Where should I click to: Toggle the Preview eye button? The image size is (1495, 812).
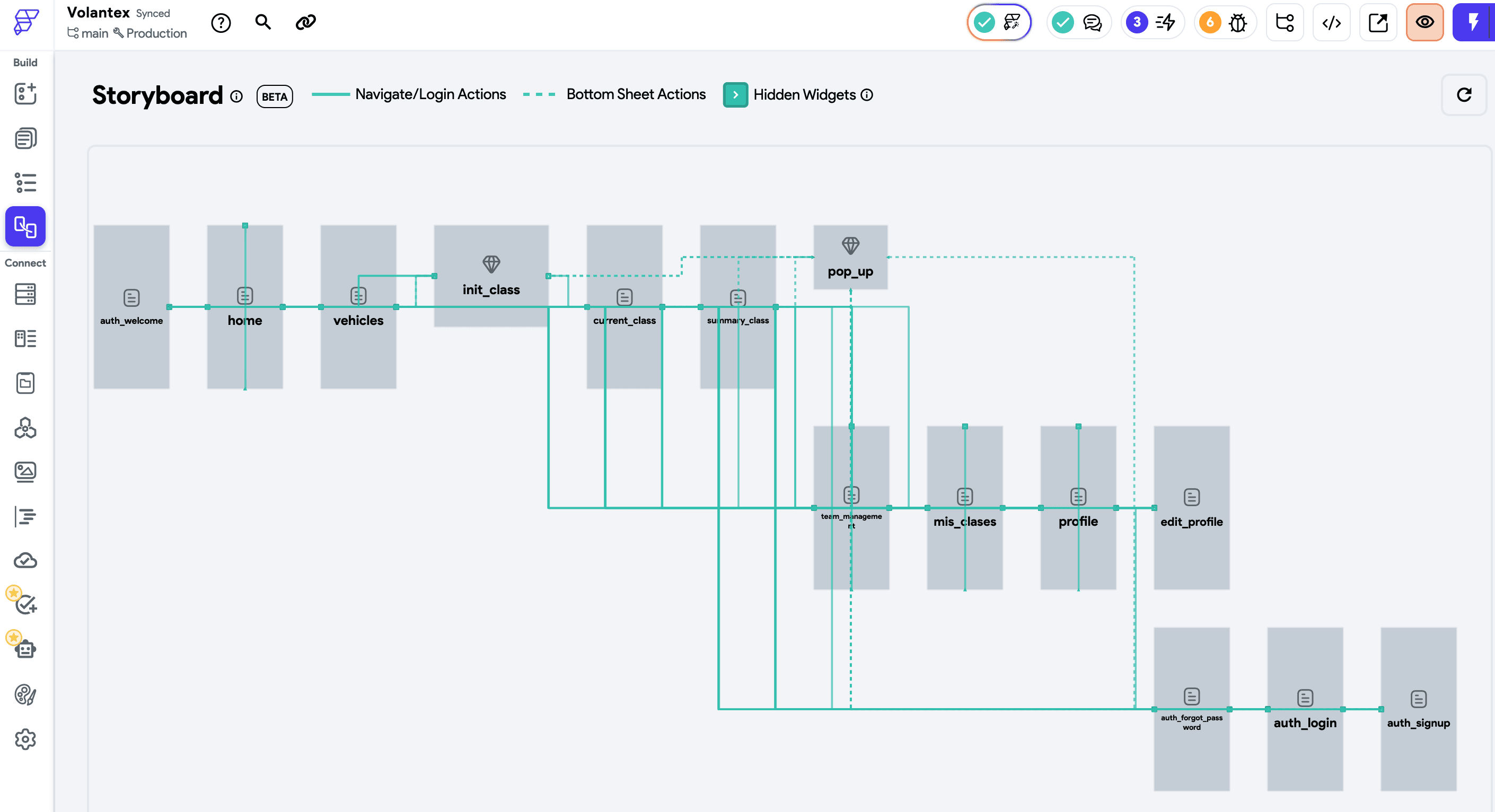point(1424,23)
